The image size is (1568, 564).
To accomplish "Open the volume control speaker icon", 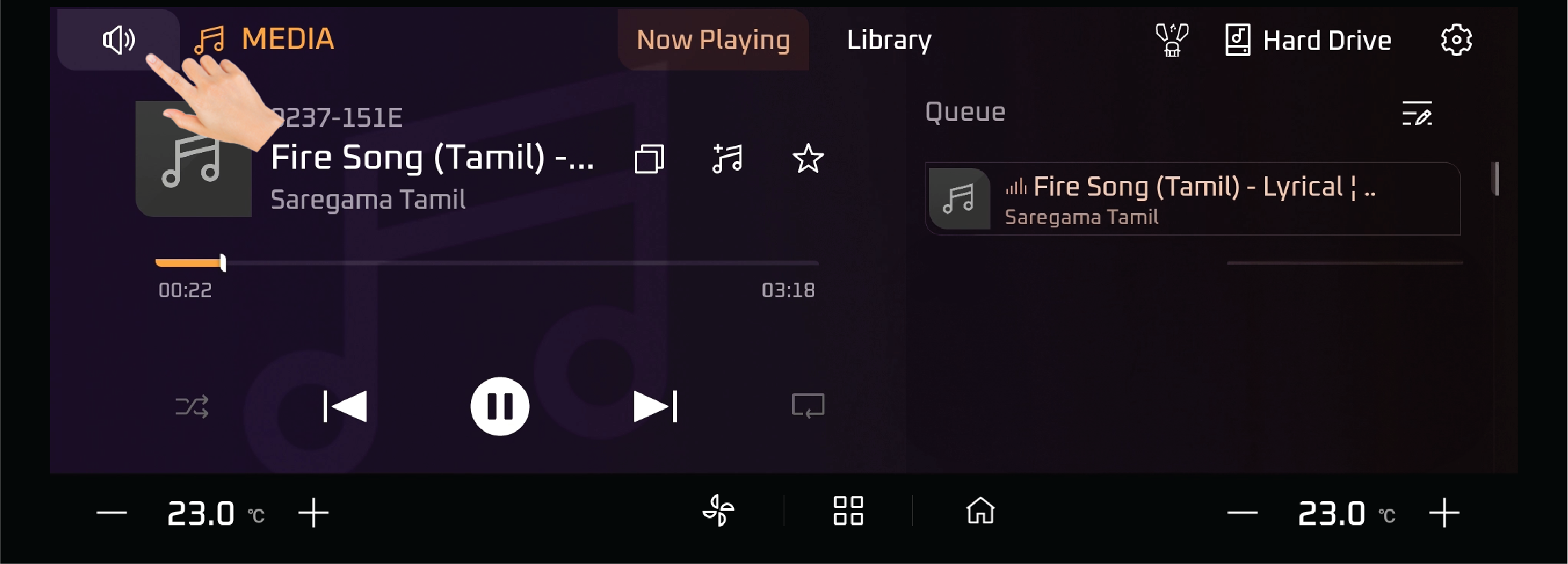I will pos(118,40).
